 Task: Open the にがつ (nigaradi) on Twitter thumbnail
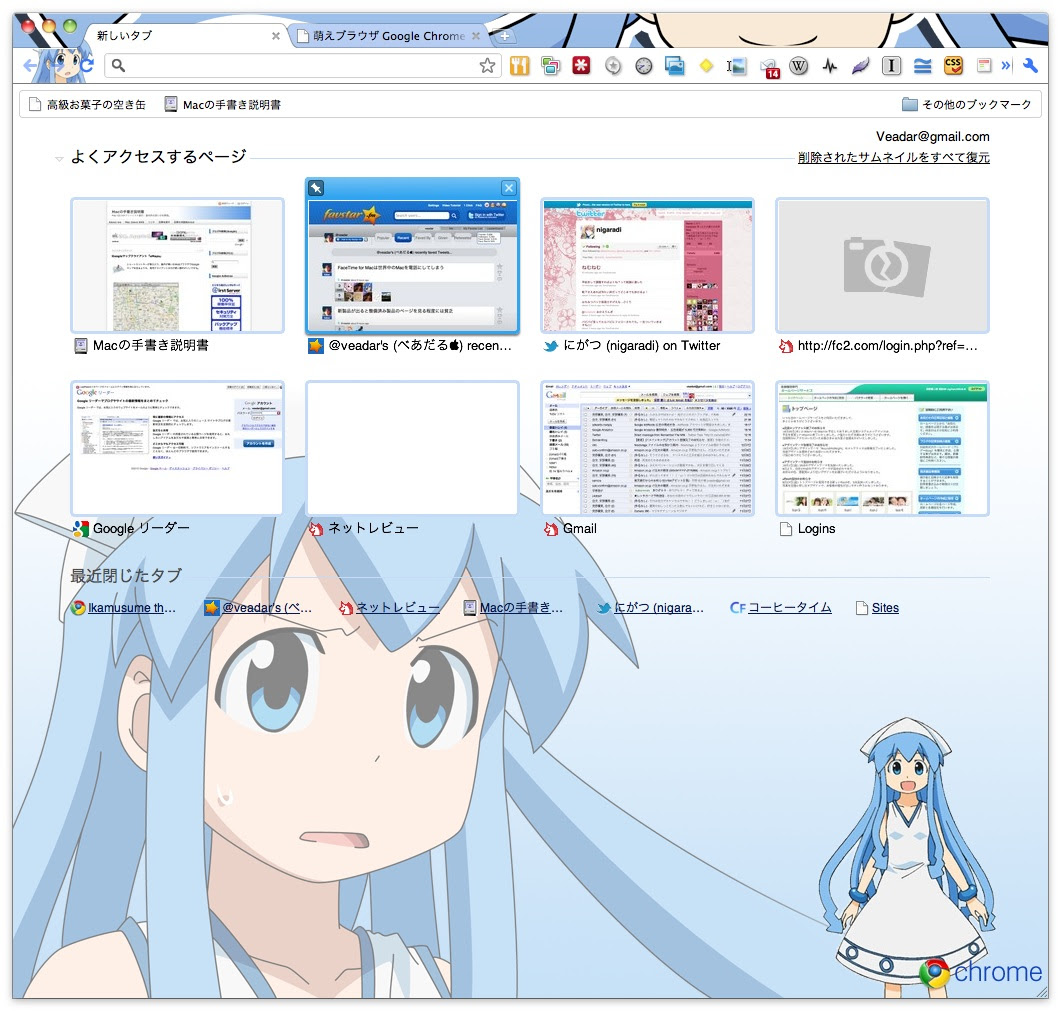pyautogui.click(x=648, y=265)
